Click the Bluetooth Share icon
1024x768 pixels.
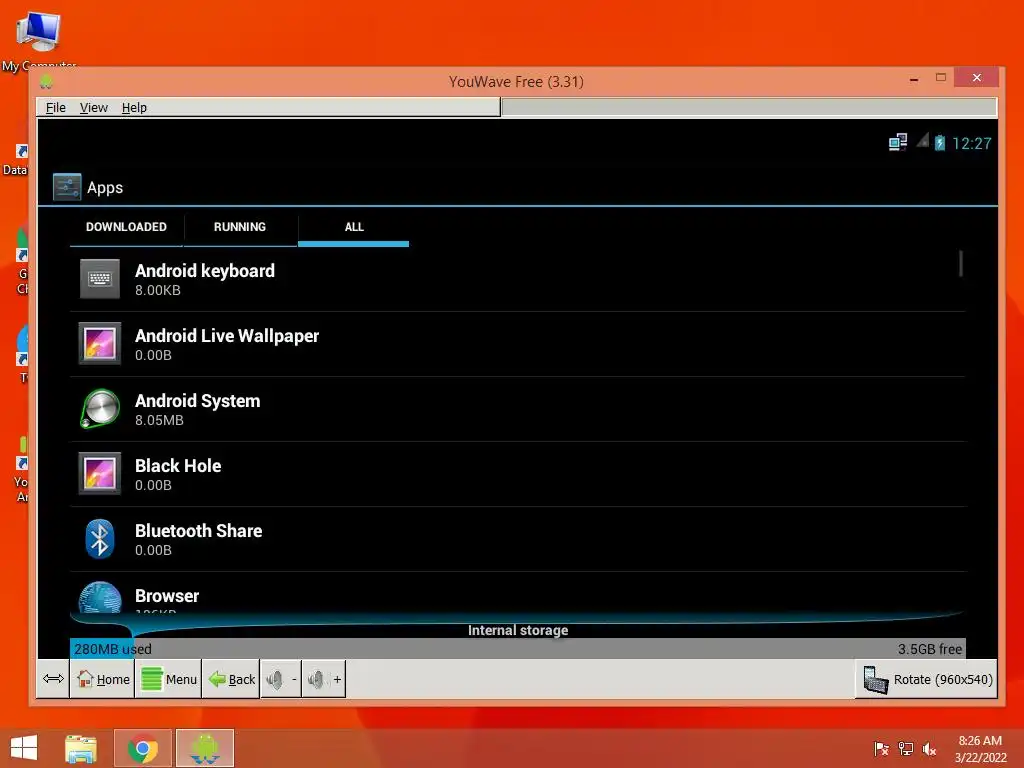click(100, 539)
